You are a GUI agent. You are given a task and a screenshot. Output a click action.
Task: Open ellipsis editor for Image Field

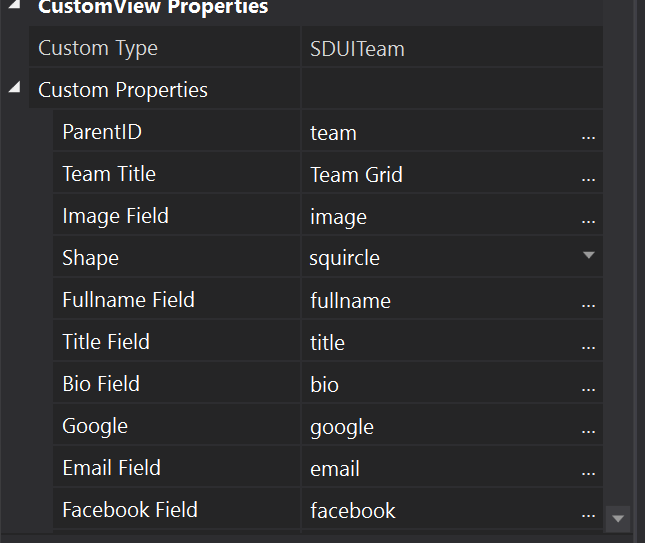pos(588,218)
